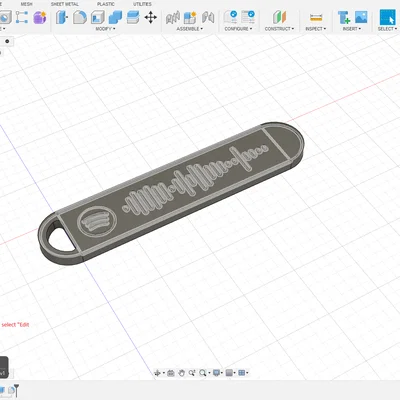Toggle the Select tool icon
400x400 pixels.
[387, 17]
